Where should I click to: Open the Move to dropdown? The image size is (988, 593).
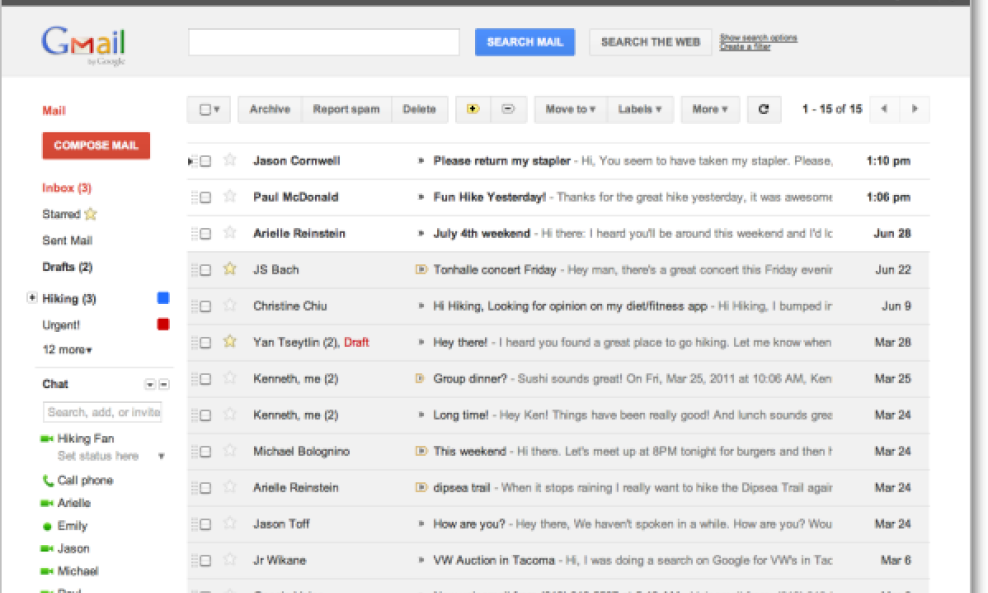[x=570, y=110]
